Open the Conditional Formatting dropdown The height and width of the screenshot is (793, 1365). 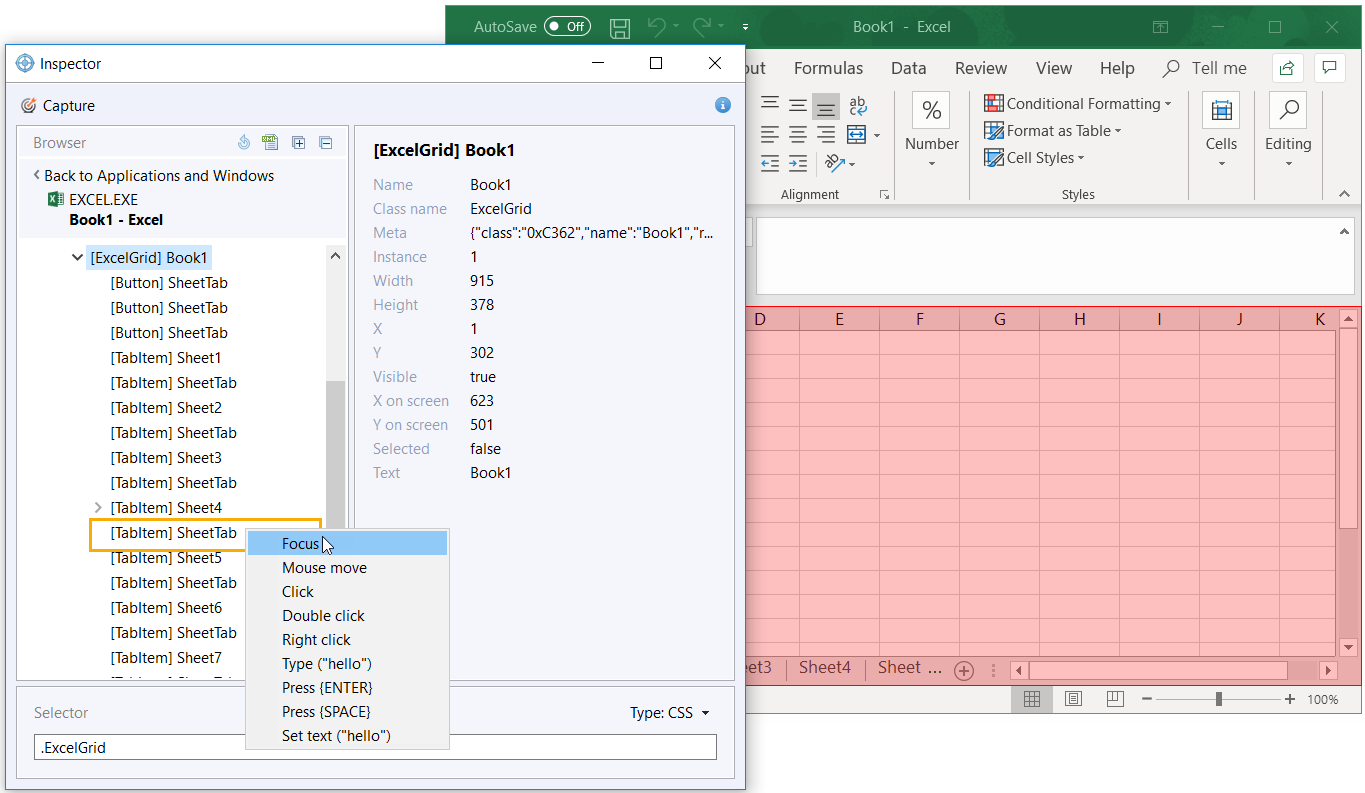point(1078,103)
